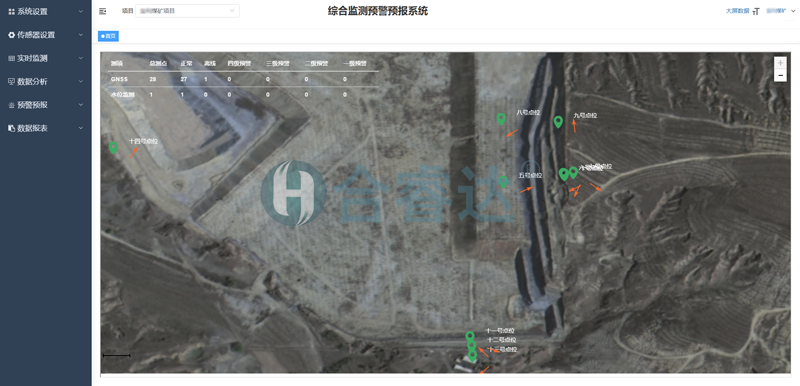
Task: Click the 十三号点位 map label
Action: click(503, 350)
